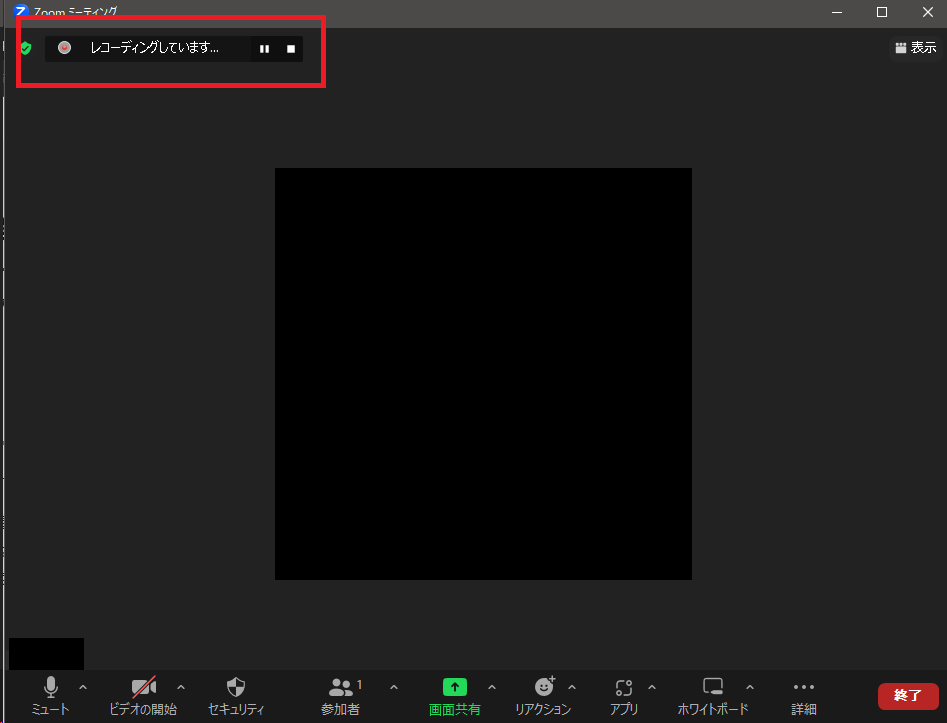The image size is (947, 723).
Task: Click the central black video tile
Action: pos(483,374)
